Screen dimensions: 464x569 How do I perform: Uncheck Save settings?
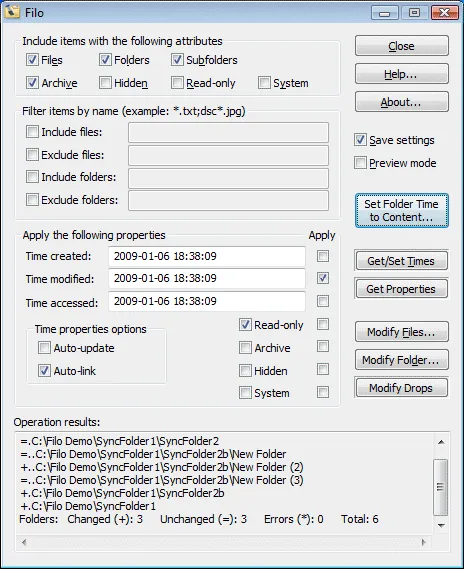(360, 140)
